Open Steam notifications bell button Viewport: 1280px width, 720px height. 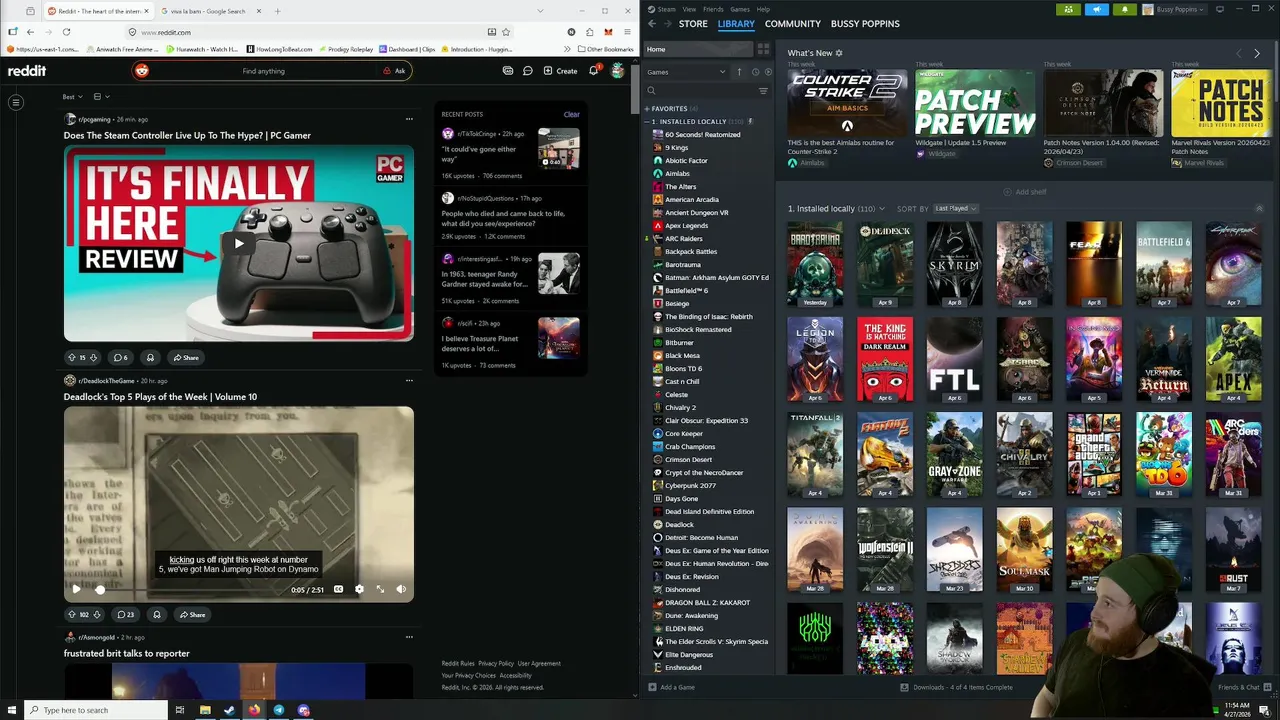(x=1124, y=9)
